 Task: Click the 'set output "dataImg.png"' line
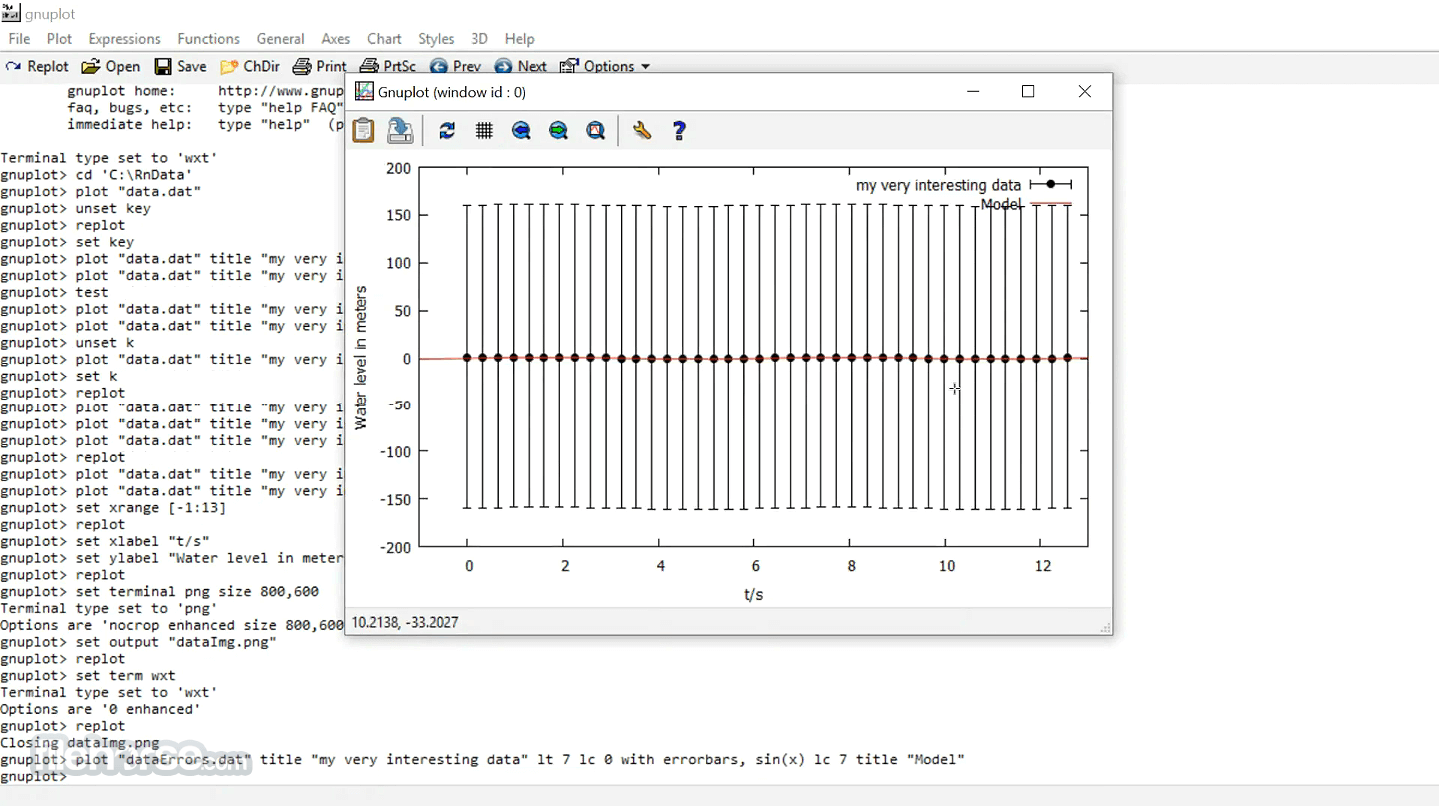(x=138, y=642)
